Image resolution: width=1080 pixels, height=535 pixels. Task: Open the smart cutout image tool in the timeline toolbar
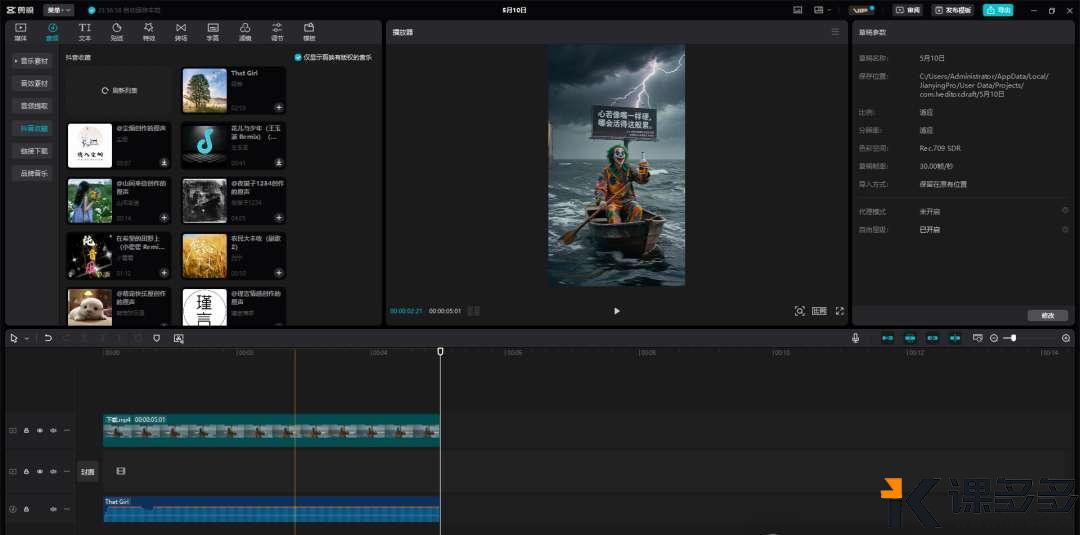click(x=178, y=338)
